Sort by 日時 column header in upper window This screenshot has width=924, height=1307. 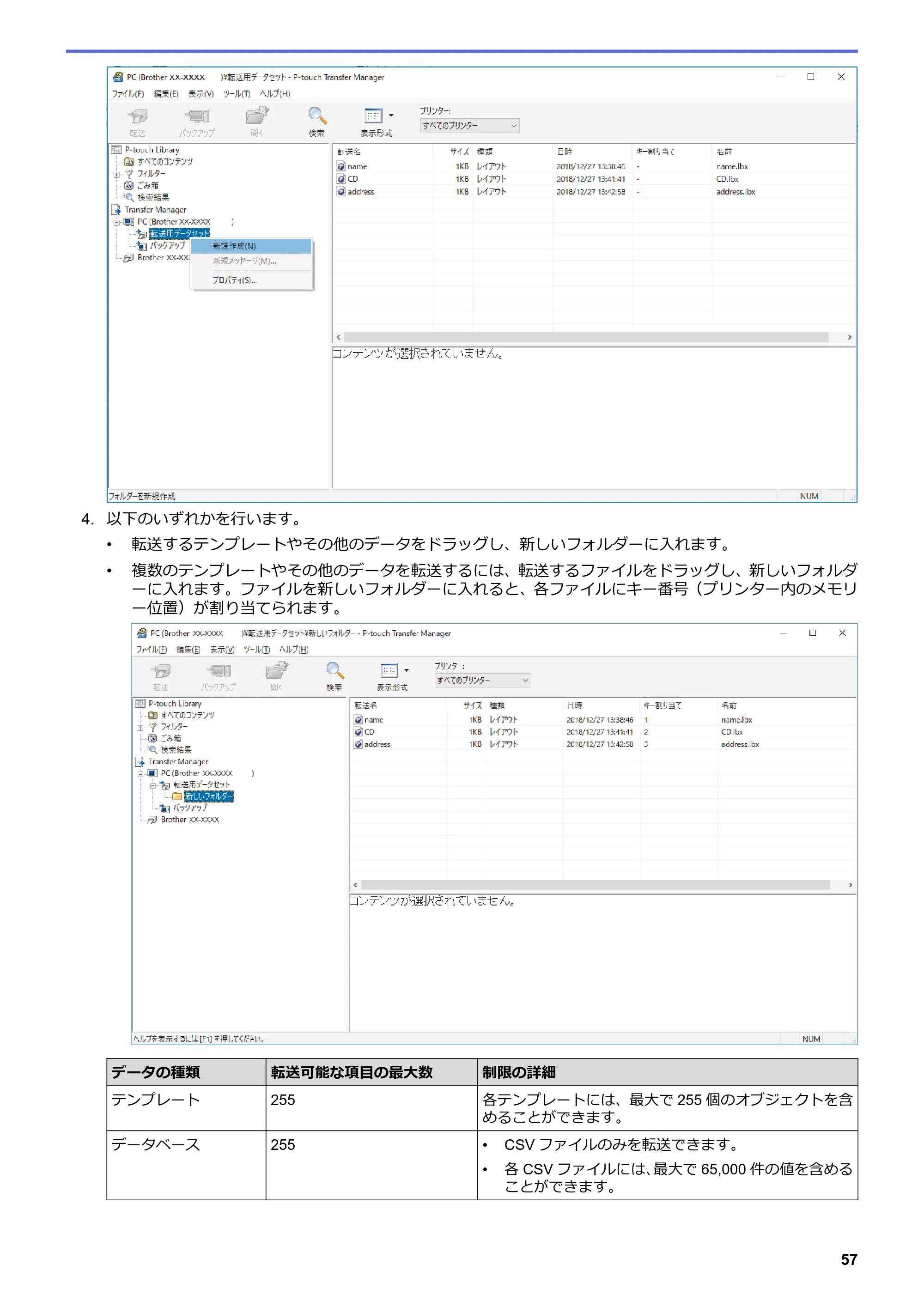pos(592,152)
